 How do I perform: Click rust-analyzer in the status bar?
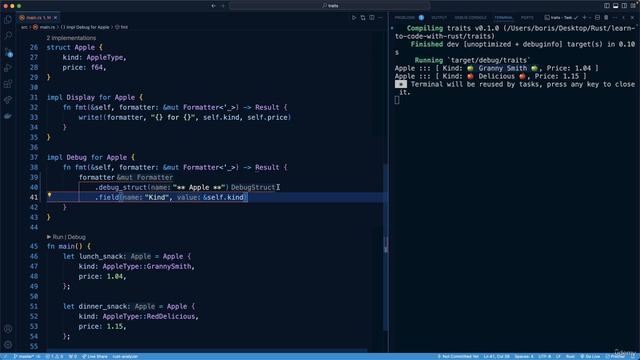tap(125, 356)
